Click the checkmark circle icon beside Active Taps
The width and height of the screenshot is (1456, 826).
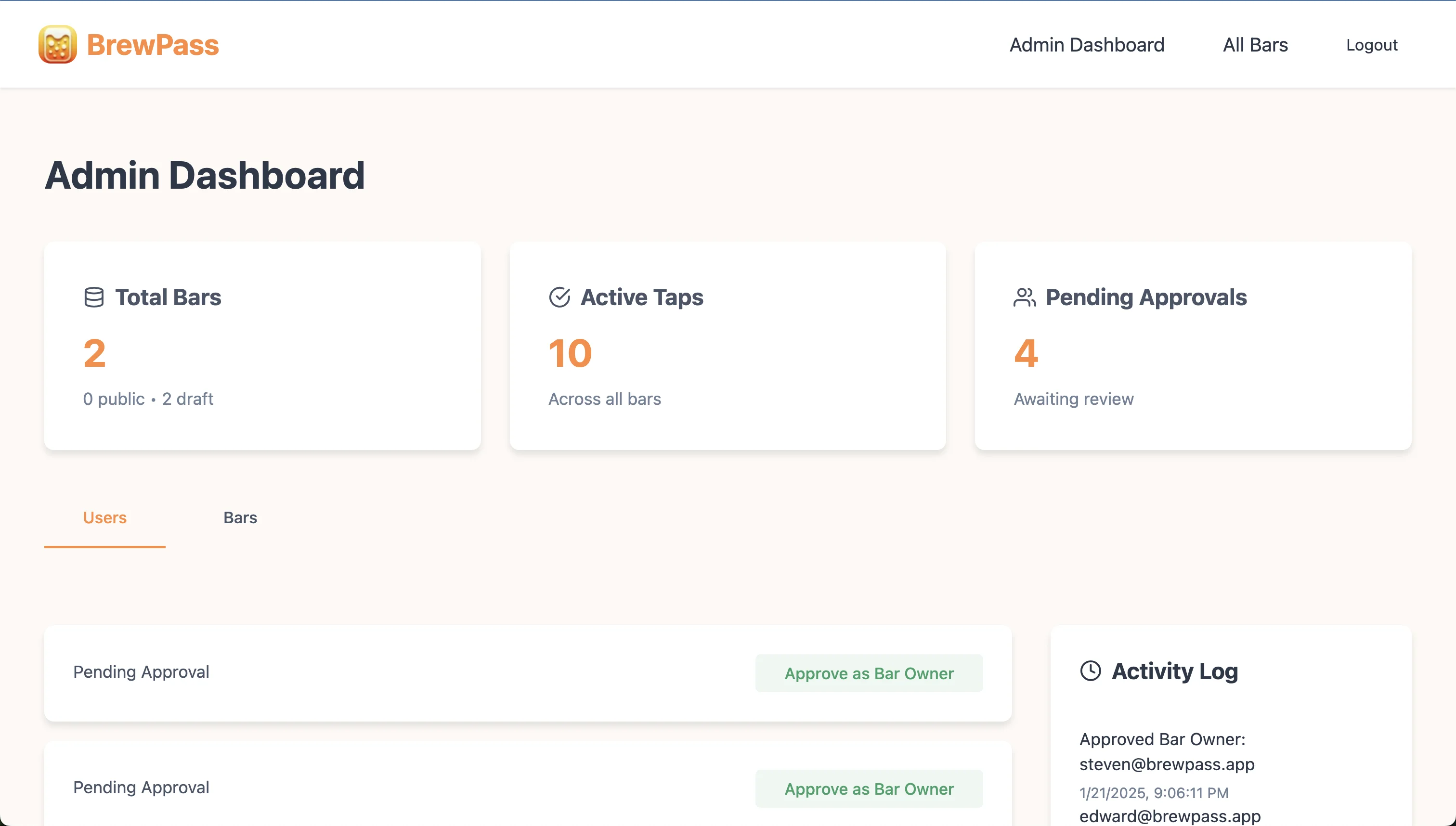pos(560,297)
